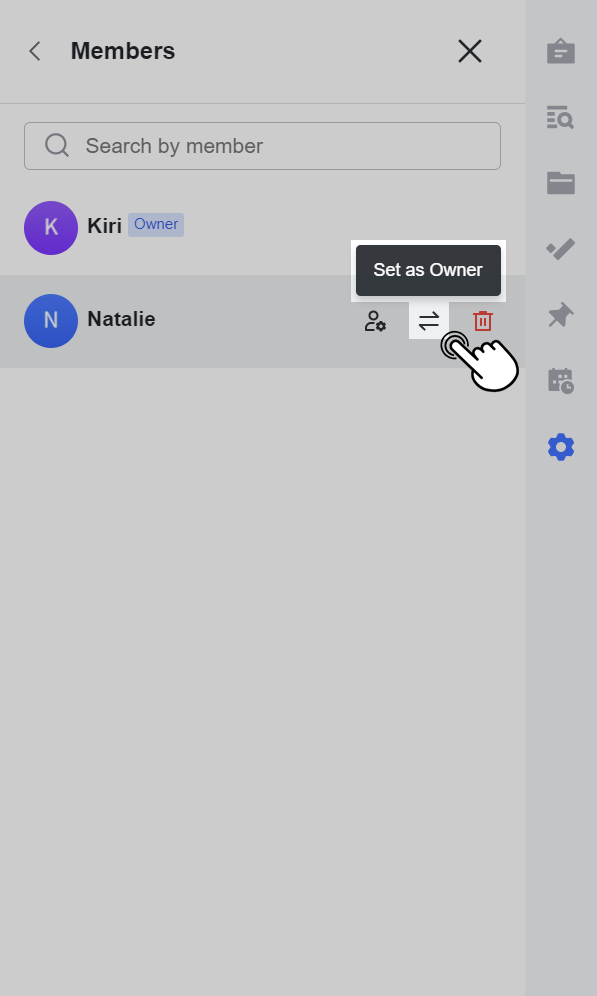Remove Natalie with the red trash icon
Image resolution: width=597 pixels, height=996 pixels.
coord(483,321)
